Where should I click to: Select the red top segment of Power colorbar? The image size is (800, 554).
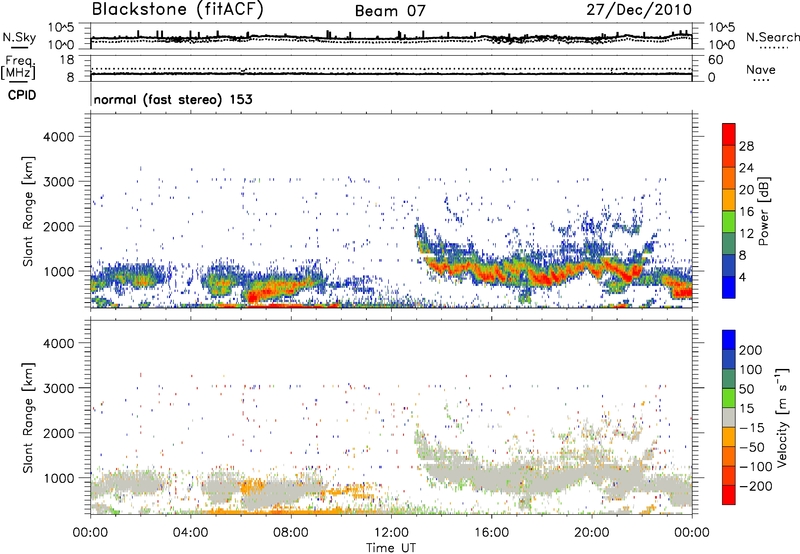729,134
